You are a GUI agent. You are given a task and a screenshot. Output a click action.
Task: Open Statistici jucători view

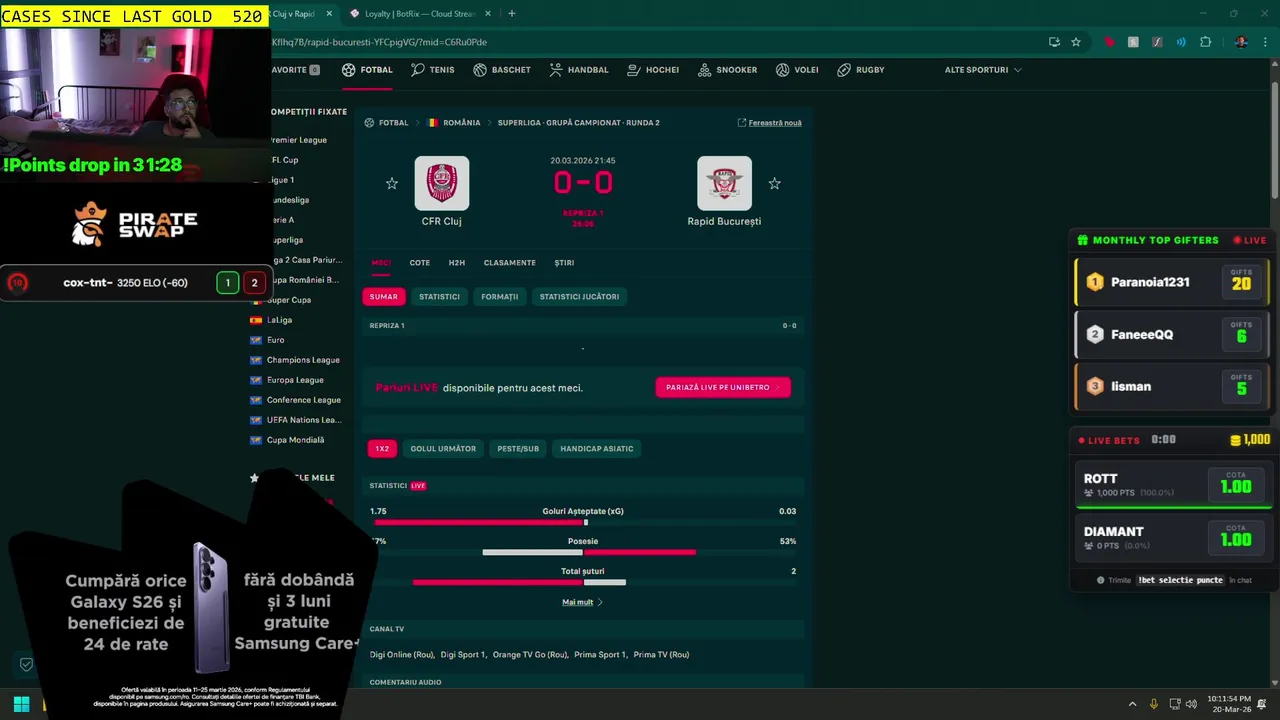579,297
